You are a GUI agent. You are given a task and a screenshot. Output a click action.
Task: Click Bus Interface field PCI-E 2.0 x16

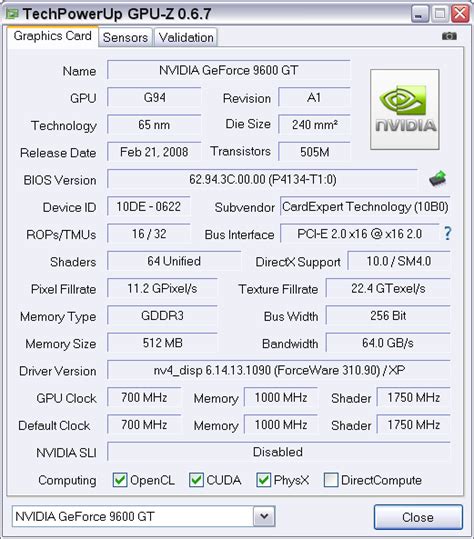coord(360,233)
